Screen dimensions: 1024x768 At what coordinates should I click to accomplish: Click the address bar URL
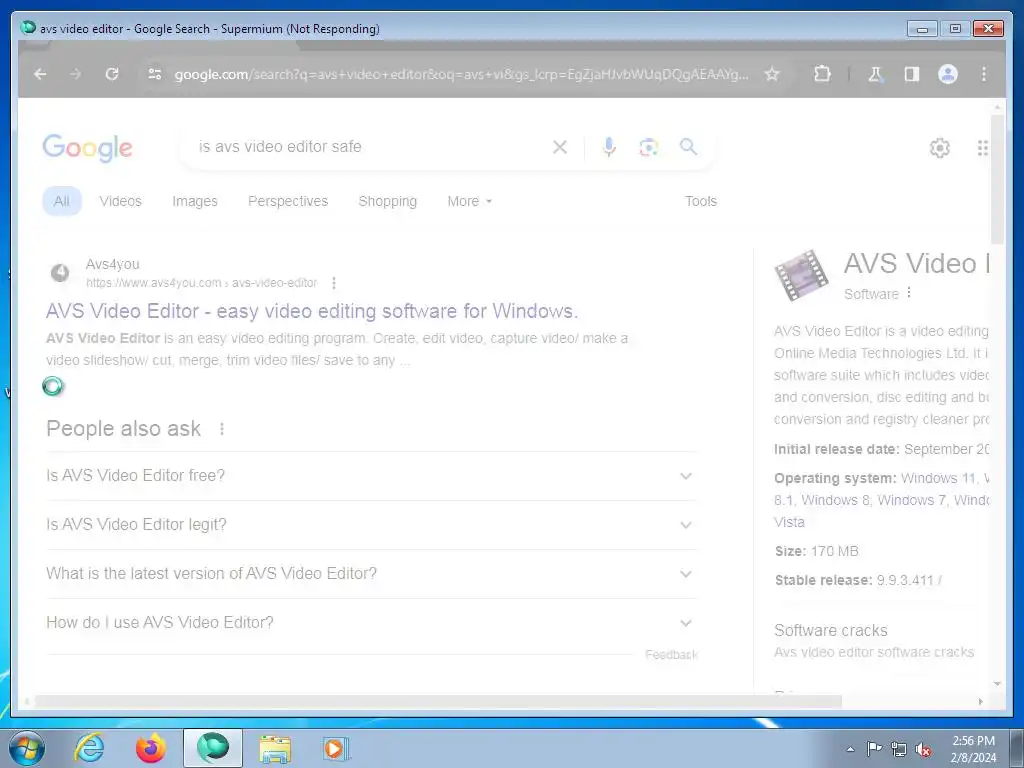pyautogui.click(x=461, y=74)
